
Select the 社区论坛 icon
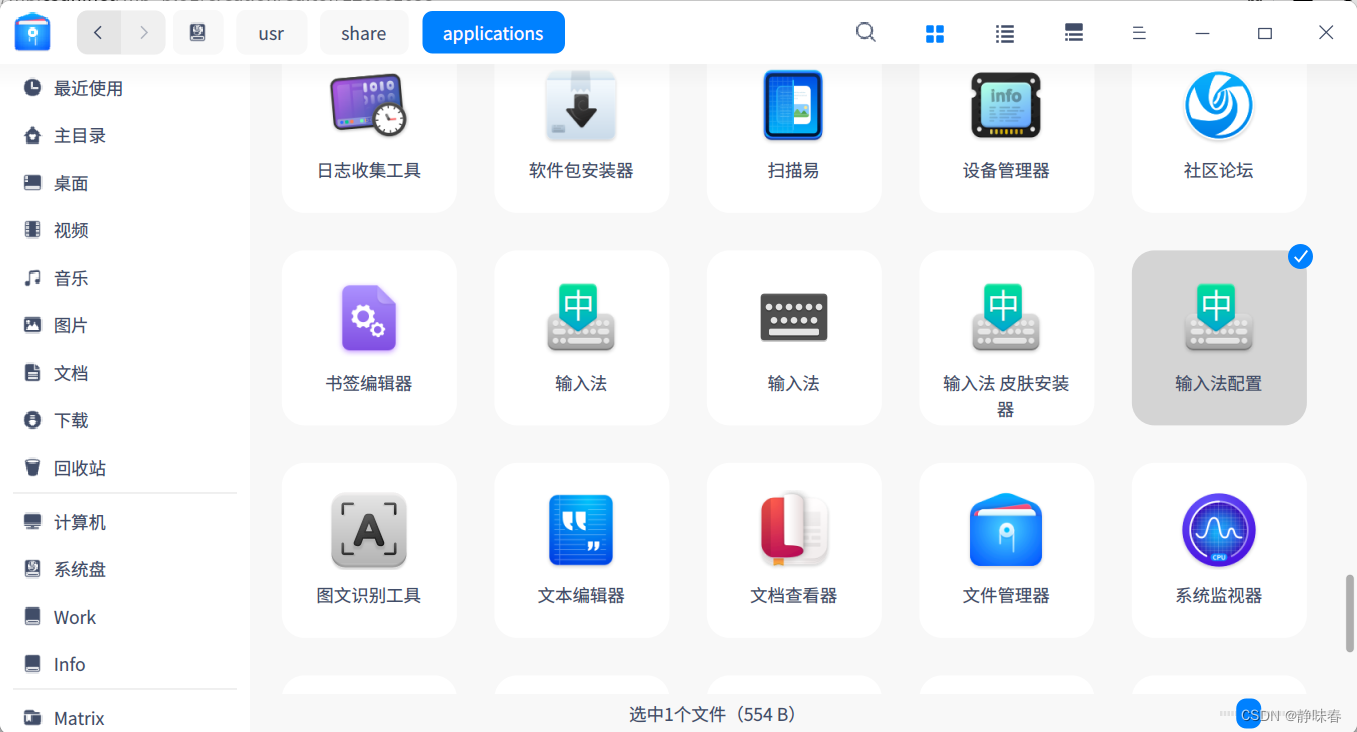click(x=1219, y=105)
